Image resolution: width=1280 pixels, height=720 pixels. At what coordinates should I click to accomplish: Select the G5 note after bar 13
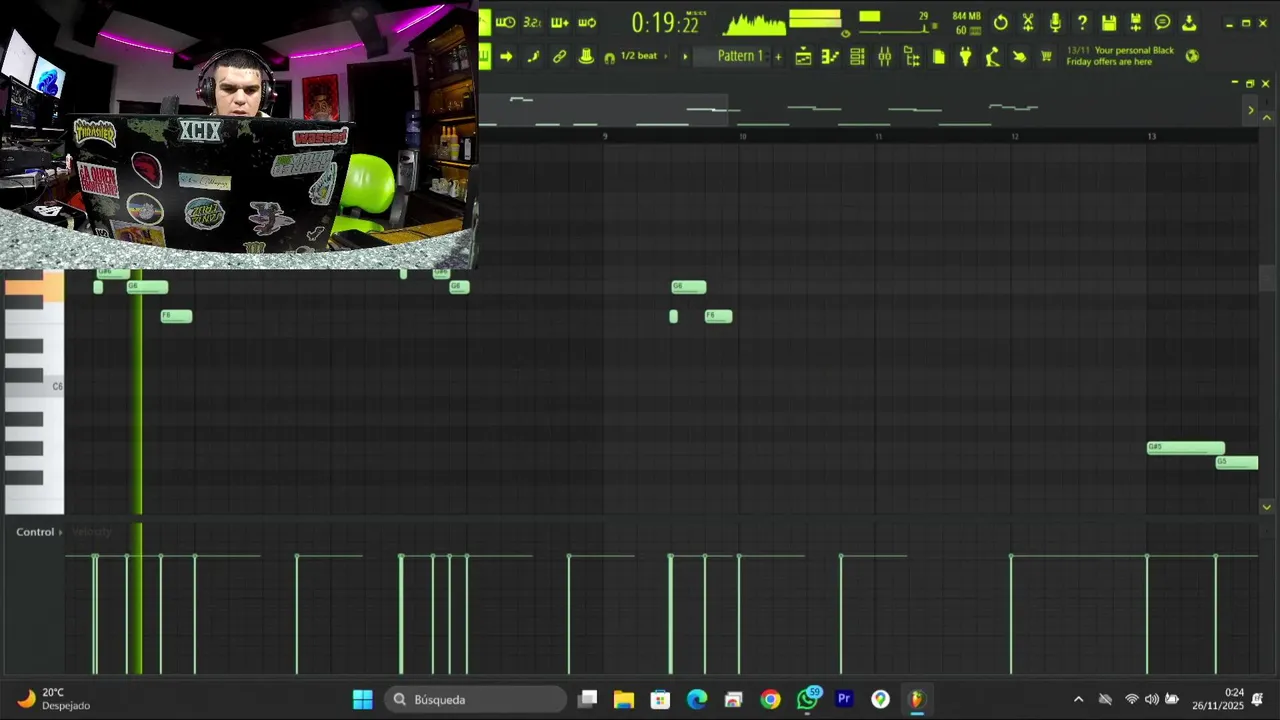pyautogui.click(x=1237, y=462)
